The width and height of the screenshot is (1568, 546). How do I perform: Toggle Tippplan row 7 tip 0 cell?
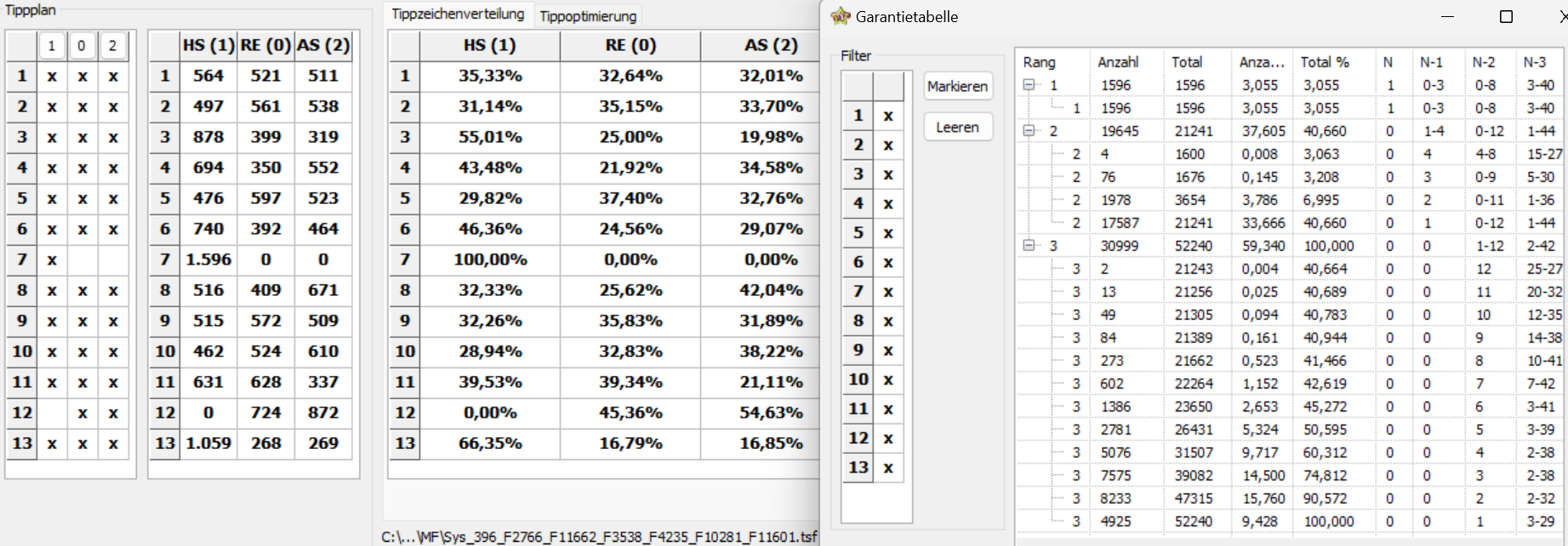coord(82,260)
